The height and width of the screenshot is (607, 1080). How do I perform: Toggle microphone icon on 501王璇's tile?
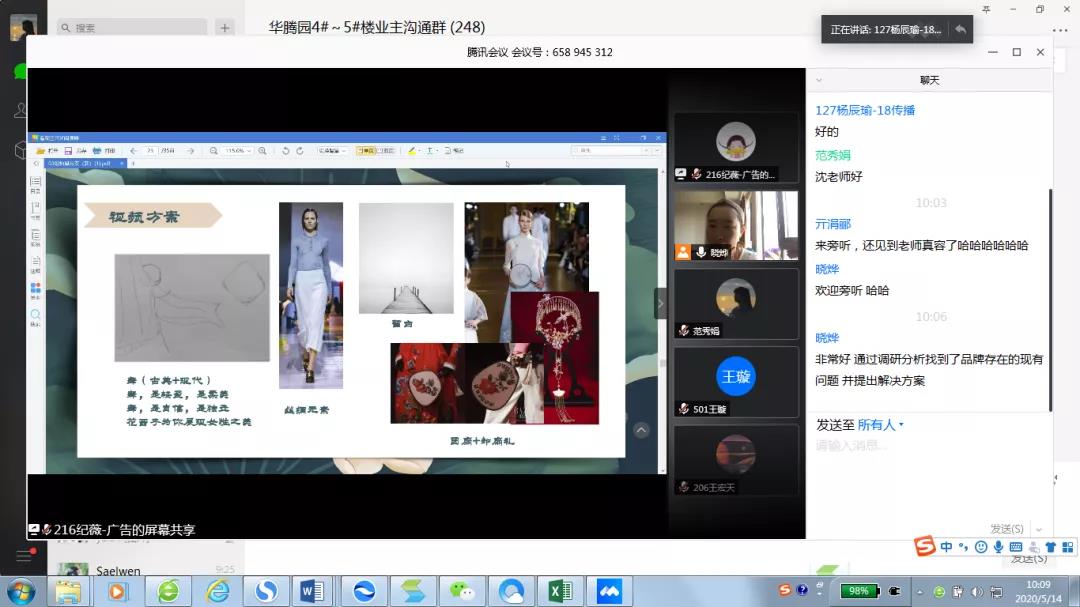(x=684, y=409)
